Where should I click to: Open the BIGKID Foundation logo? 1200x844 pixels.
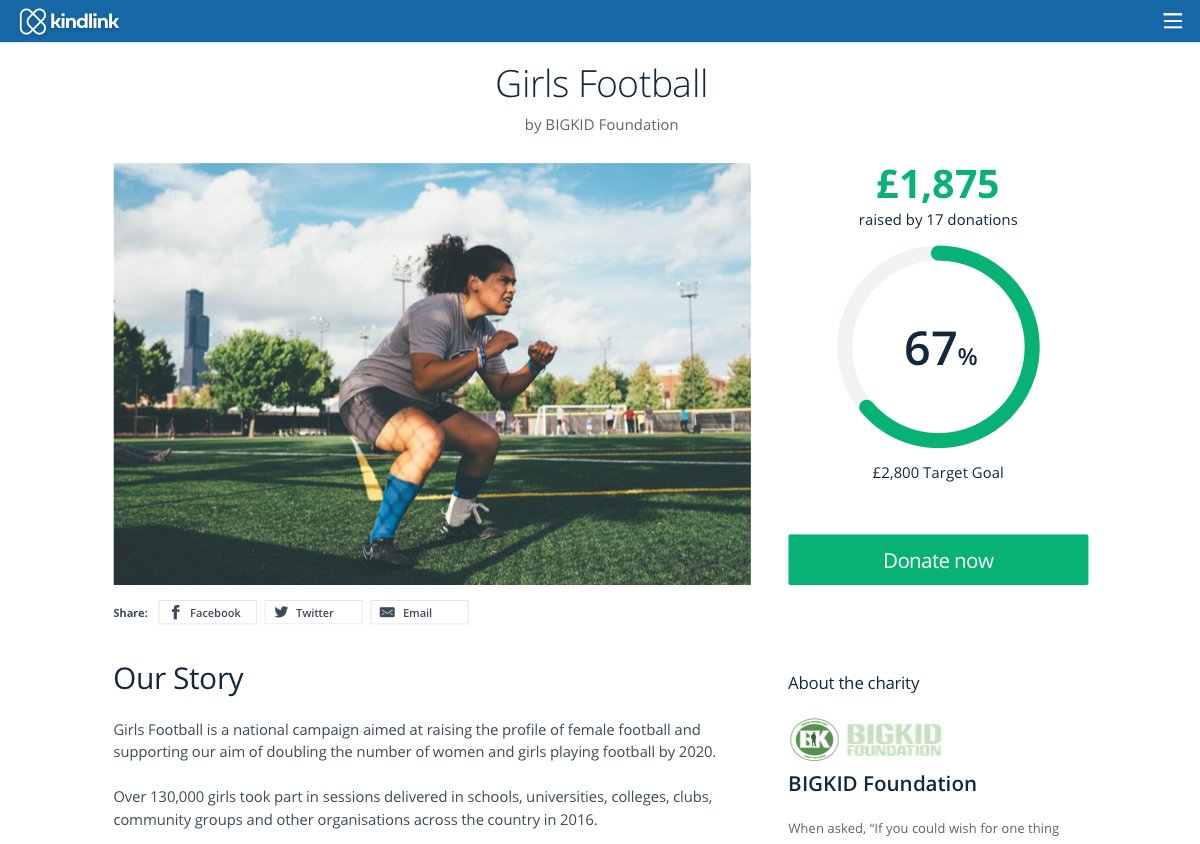tap(866, 740)
